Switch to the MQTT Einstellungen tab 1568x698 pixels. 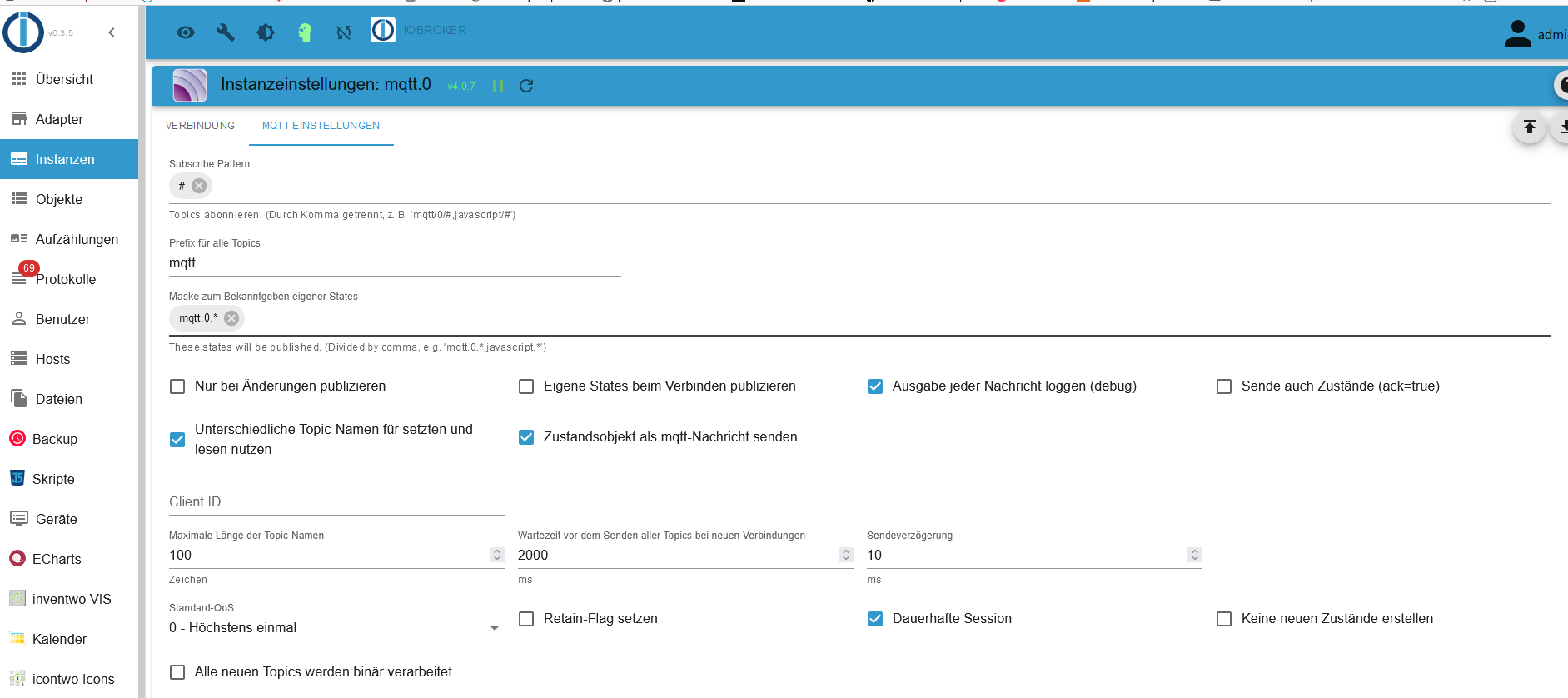point(321,126)
